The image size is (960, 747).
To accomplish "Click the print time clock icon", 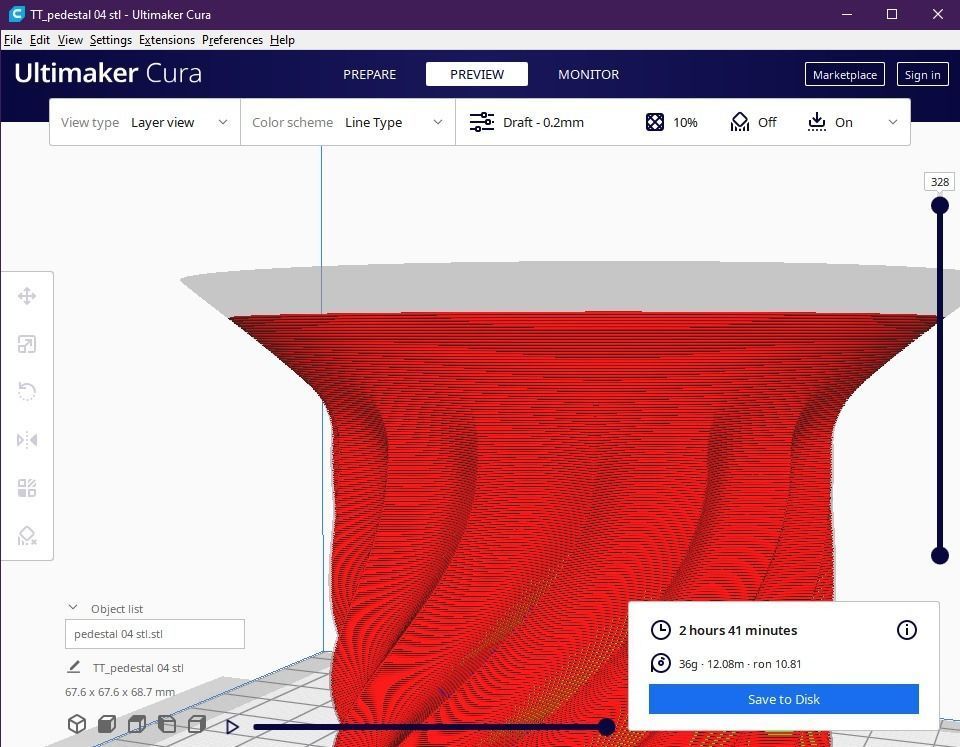I will pos(661,630).
